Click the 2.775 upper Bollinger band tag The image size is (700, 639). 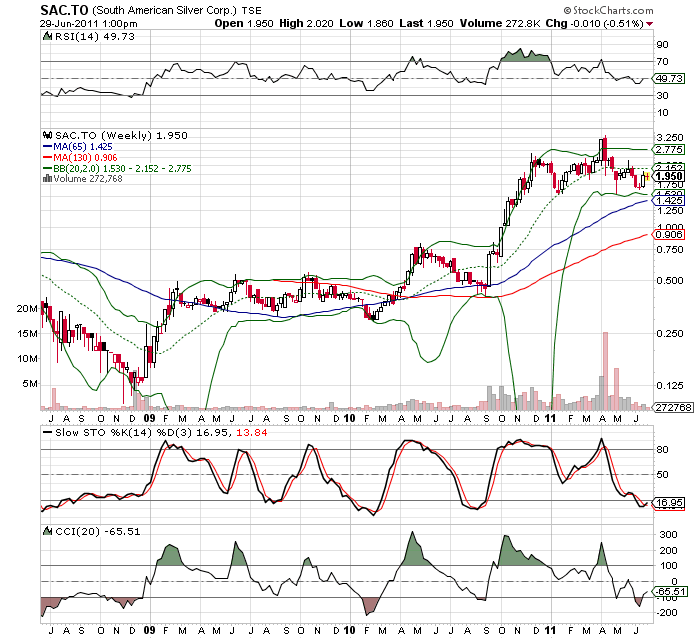pos(668,149)
